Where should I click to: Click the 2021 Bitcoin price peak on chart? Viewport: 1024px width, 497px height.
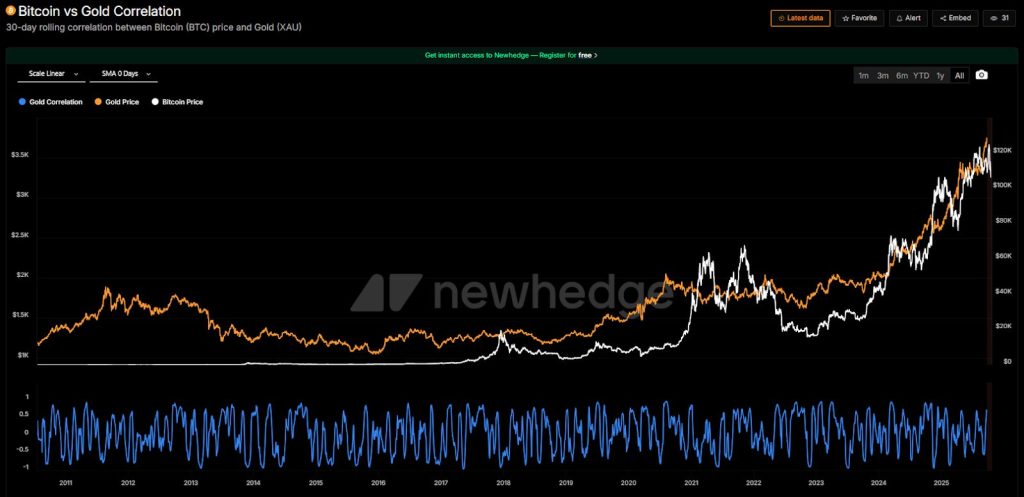(742, 247)
